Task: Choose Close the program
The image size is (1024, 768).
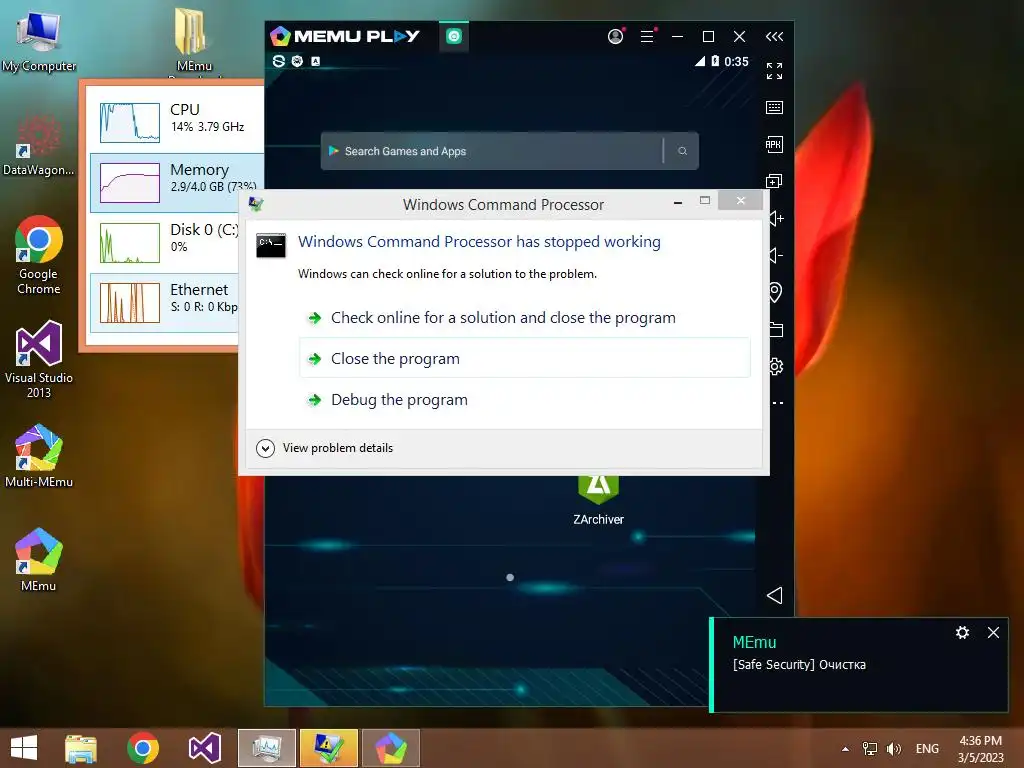Action: (x=524, y=358)
